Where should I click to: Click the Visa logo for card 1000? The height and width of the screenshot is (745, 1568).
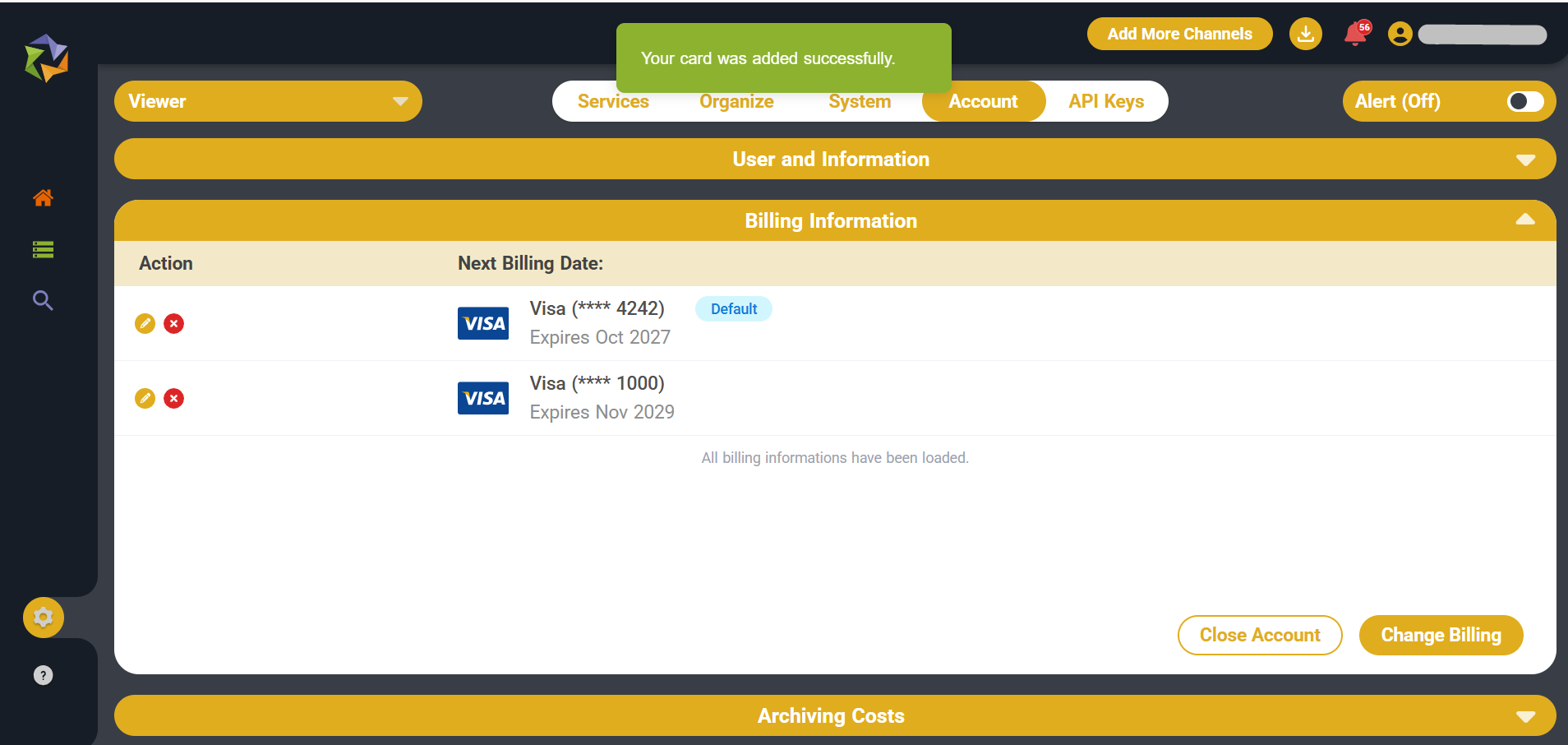[483, 398]
